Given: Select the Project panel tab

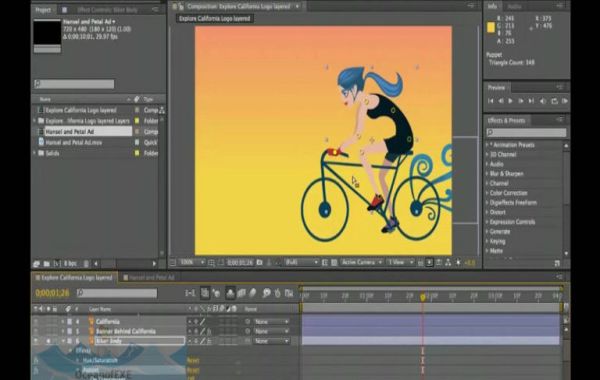Looking at the screenshot, I should pos(43,10).
